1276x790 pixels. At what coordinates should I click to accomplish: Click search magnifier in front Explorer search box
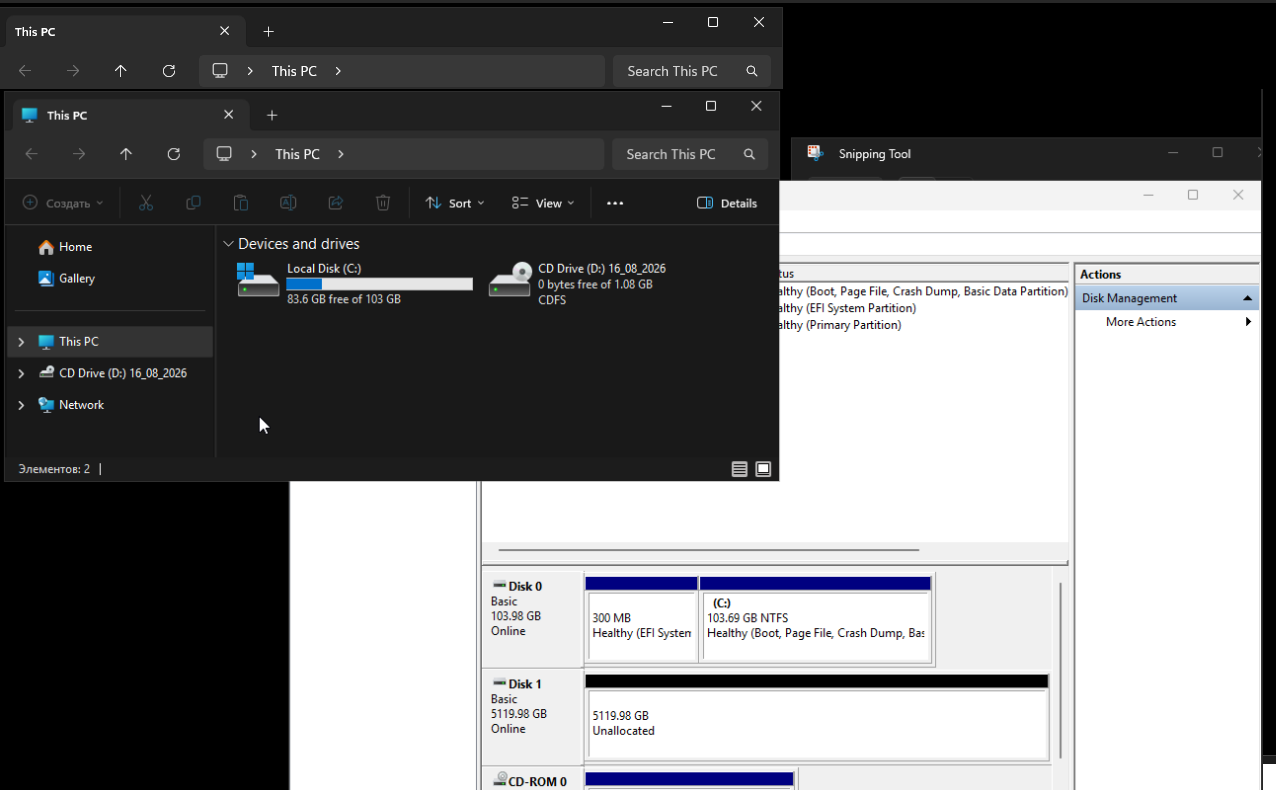point(749,154)
